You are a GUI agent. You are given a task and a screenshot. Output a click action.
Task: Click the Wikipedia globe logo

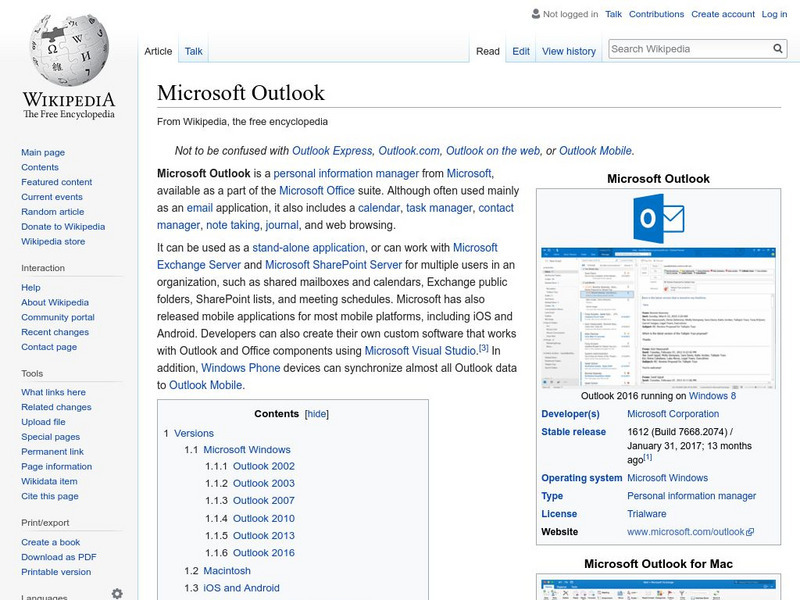[x=69, y=49]
